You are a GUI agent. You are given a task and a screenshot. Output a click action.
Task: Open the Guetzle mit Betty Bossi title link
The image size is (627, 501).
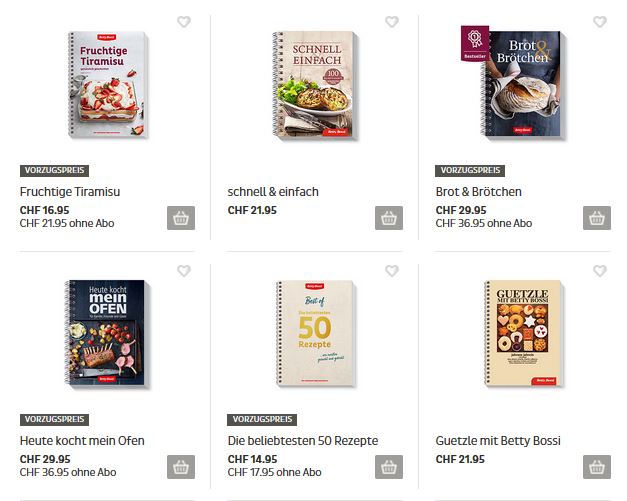[x=498, y=441]
